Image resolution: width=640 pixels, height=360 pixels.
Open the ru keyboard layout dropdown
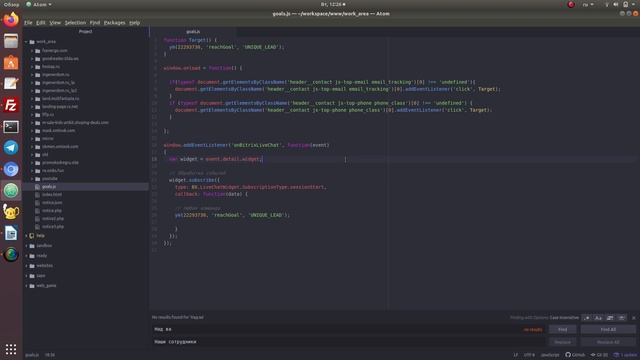coord(588,4)
